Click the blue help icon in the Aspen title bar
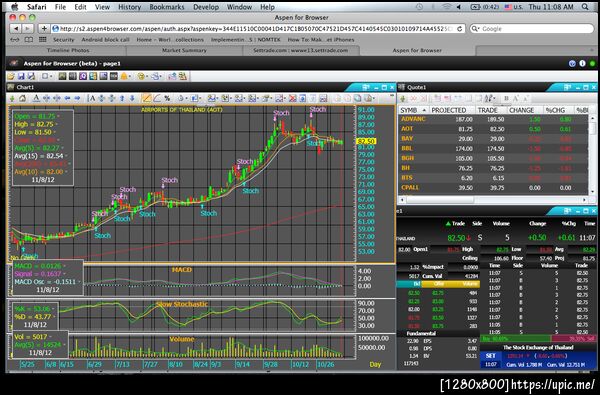Screen dimensions: 600x395 [x=572, y=64]
